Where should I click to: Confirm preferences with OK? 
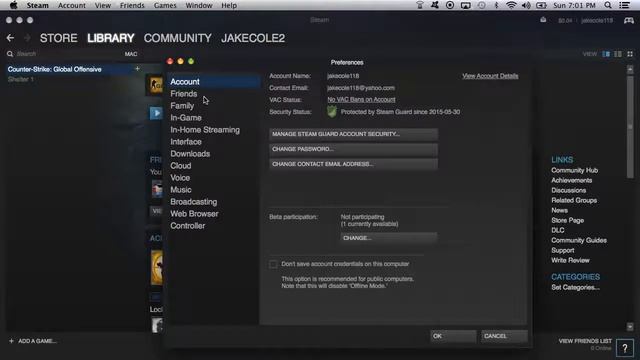point(453,336)
